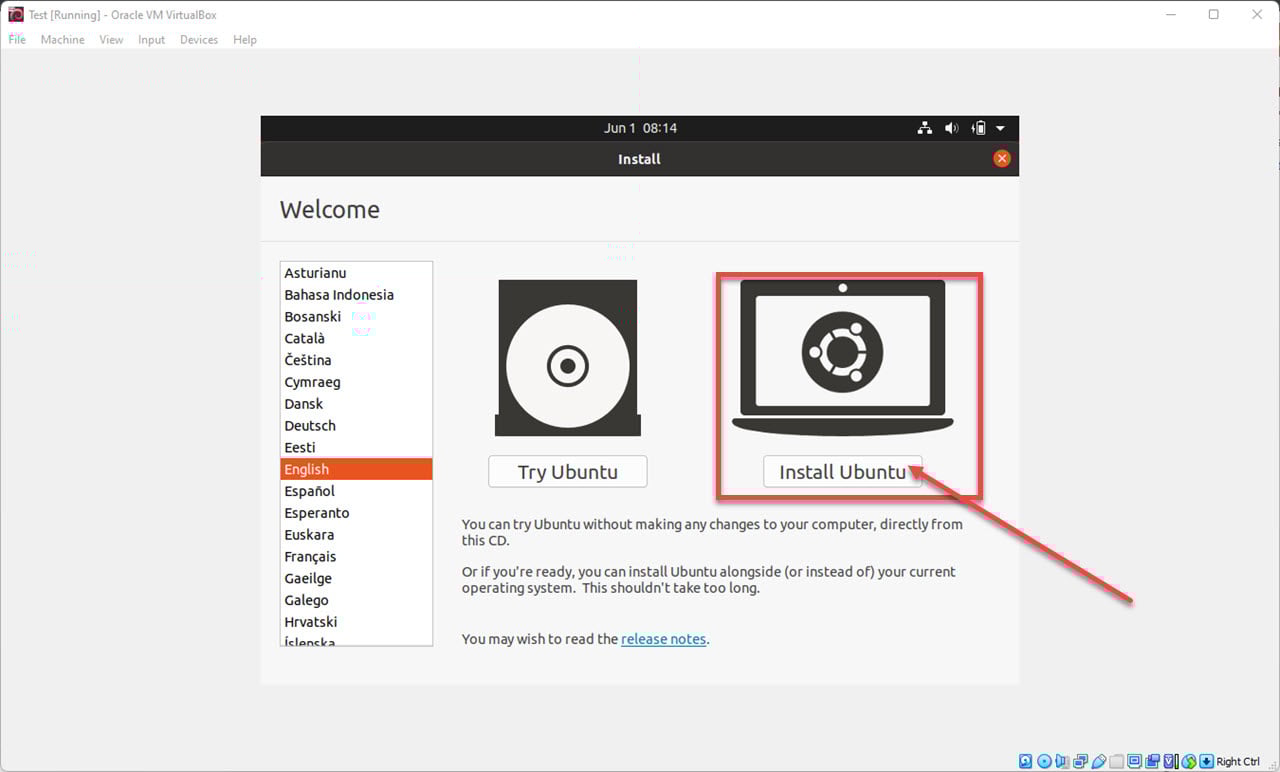Select Dansk language
This screenshot has width=1280, height=772.
(356, 404)
